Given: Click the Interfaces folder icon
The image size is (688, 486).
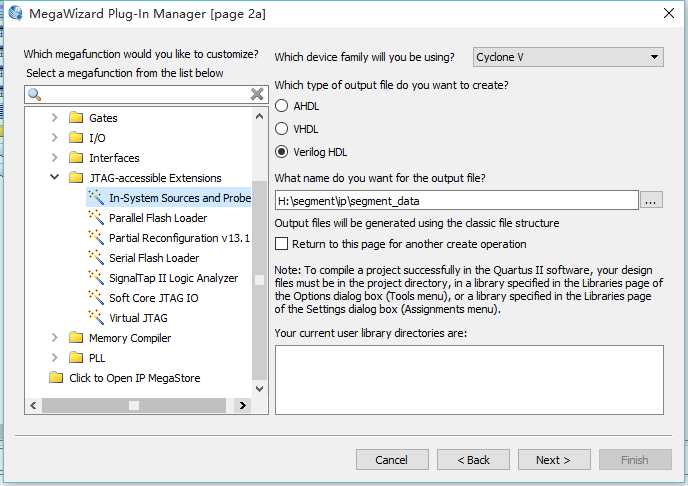Looking at the screenshot, I should pos(76,157).
